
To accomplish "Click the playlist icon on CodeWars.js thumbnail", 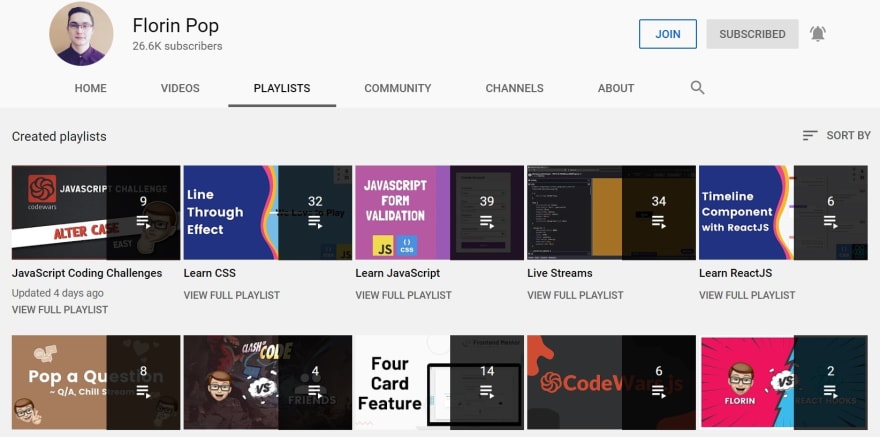I will click(658, 391).
